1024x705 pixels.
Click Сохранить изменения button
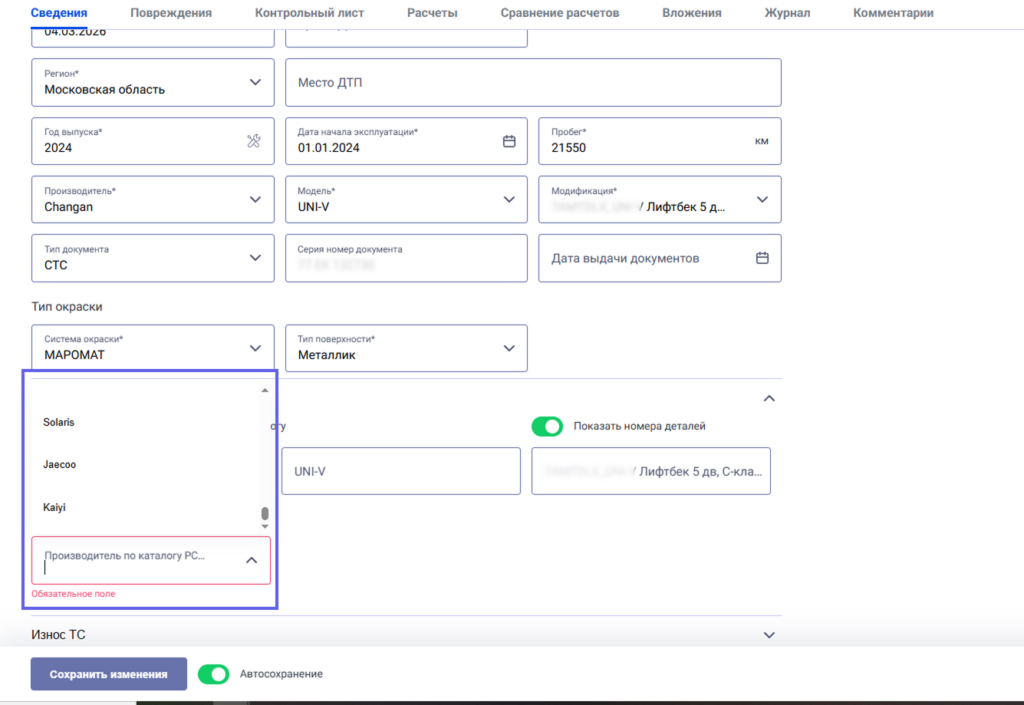coord(108,674)
